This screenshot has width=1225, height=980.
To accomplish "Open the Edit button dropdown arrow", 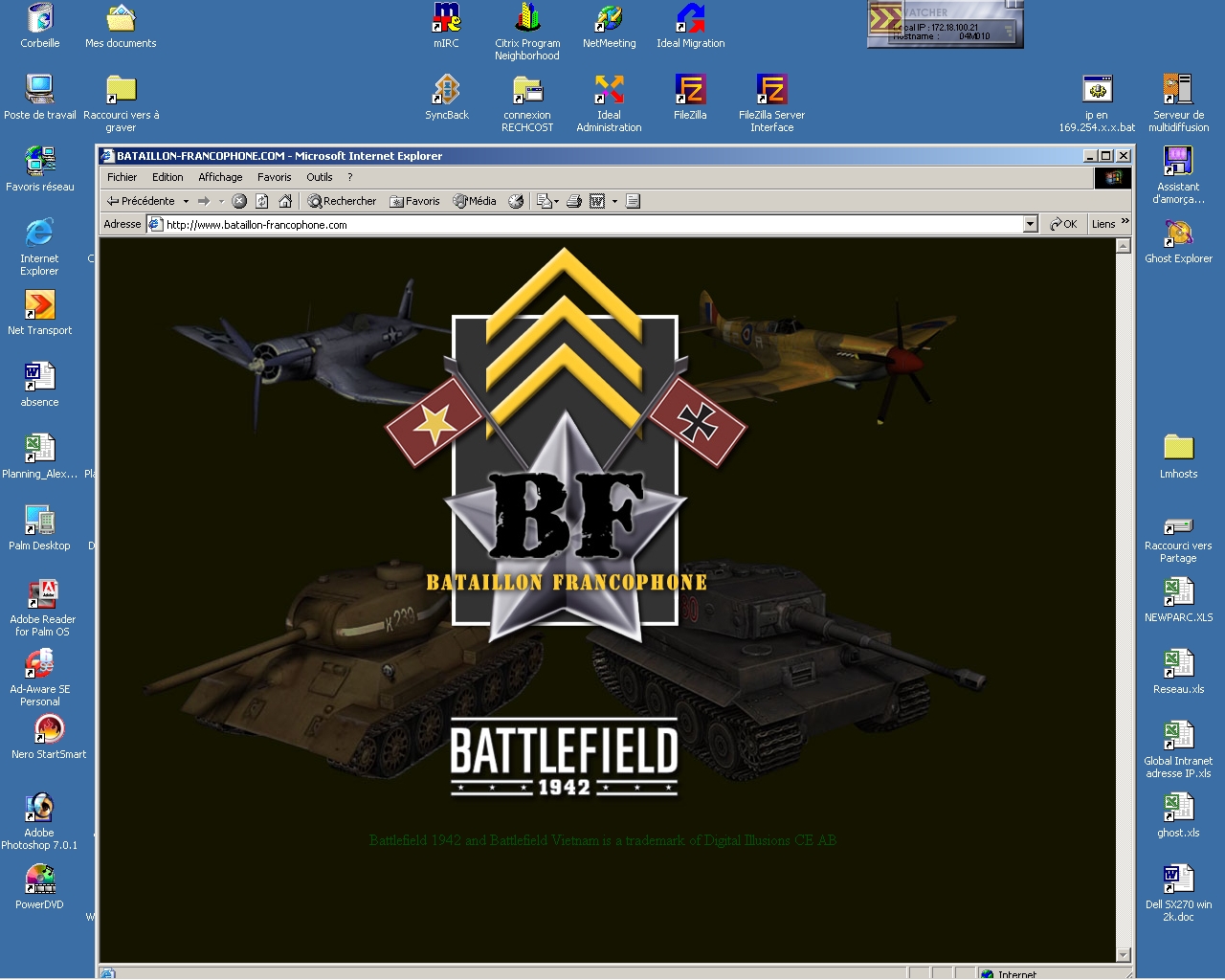I will (614, 201).
